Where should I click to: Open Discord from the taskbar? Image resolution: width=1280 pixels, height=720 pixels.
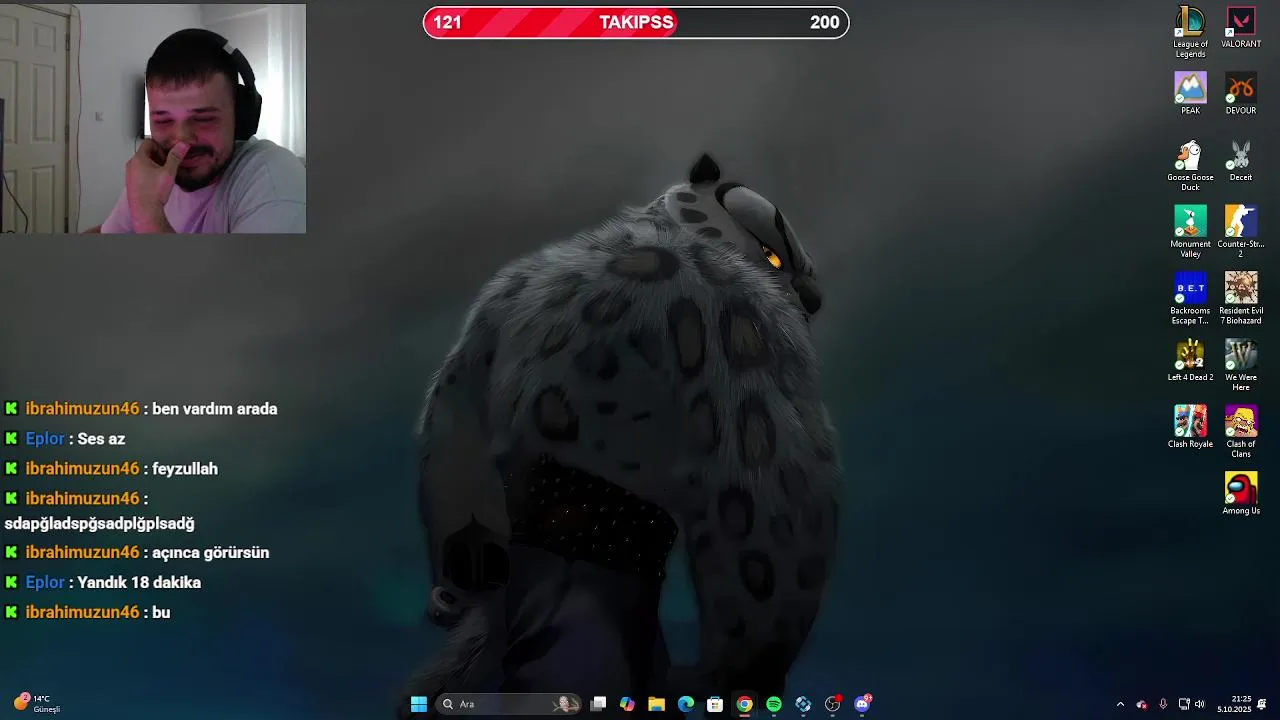(862, 704)
